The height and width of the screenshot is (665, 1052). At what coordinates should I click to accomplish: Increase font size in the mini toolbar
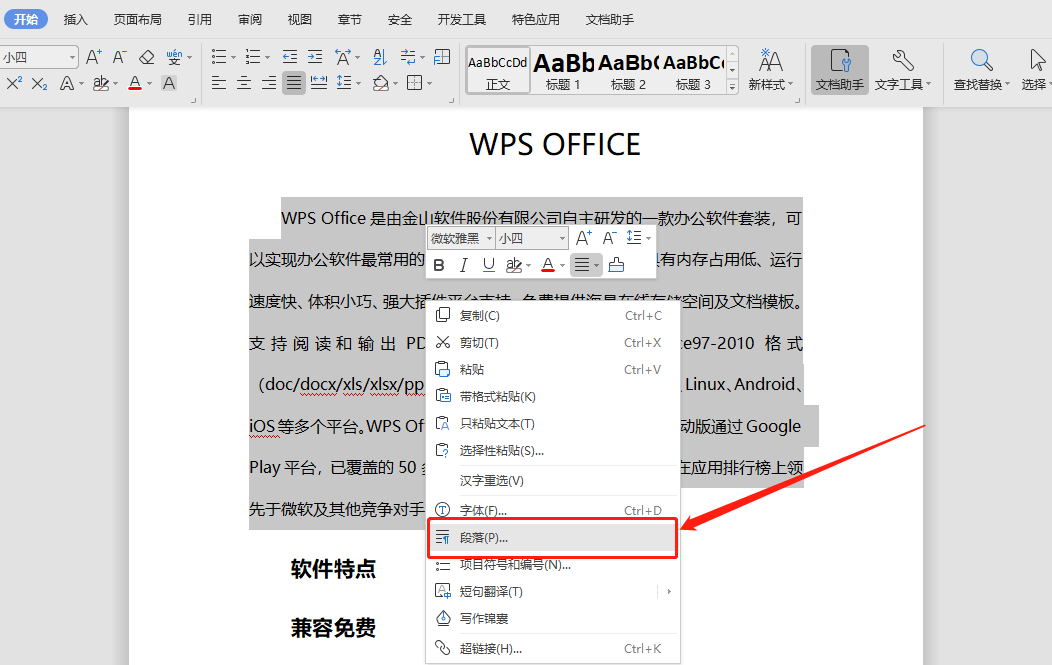584,238
